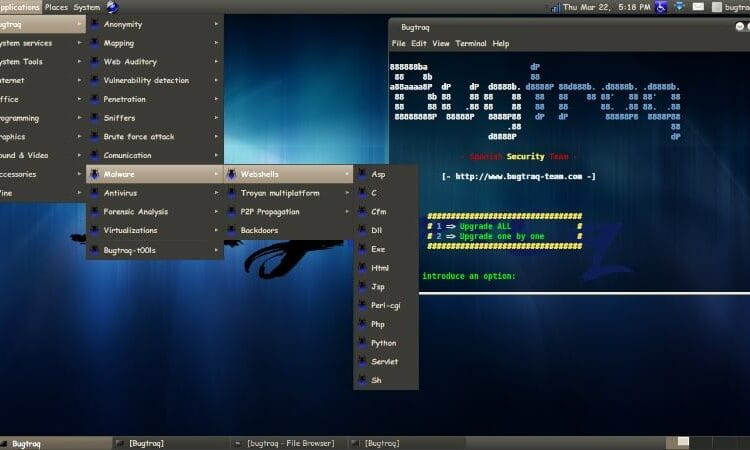Open System Tools in Applications menu
750x450 pixels.
point(43,62)
